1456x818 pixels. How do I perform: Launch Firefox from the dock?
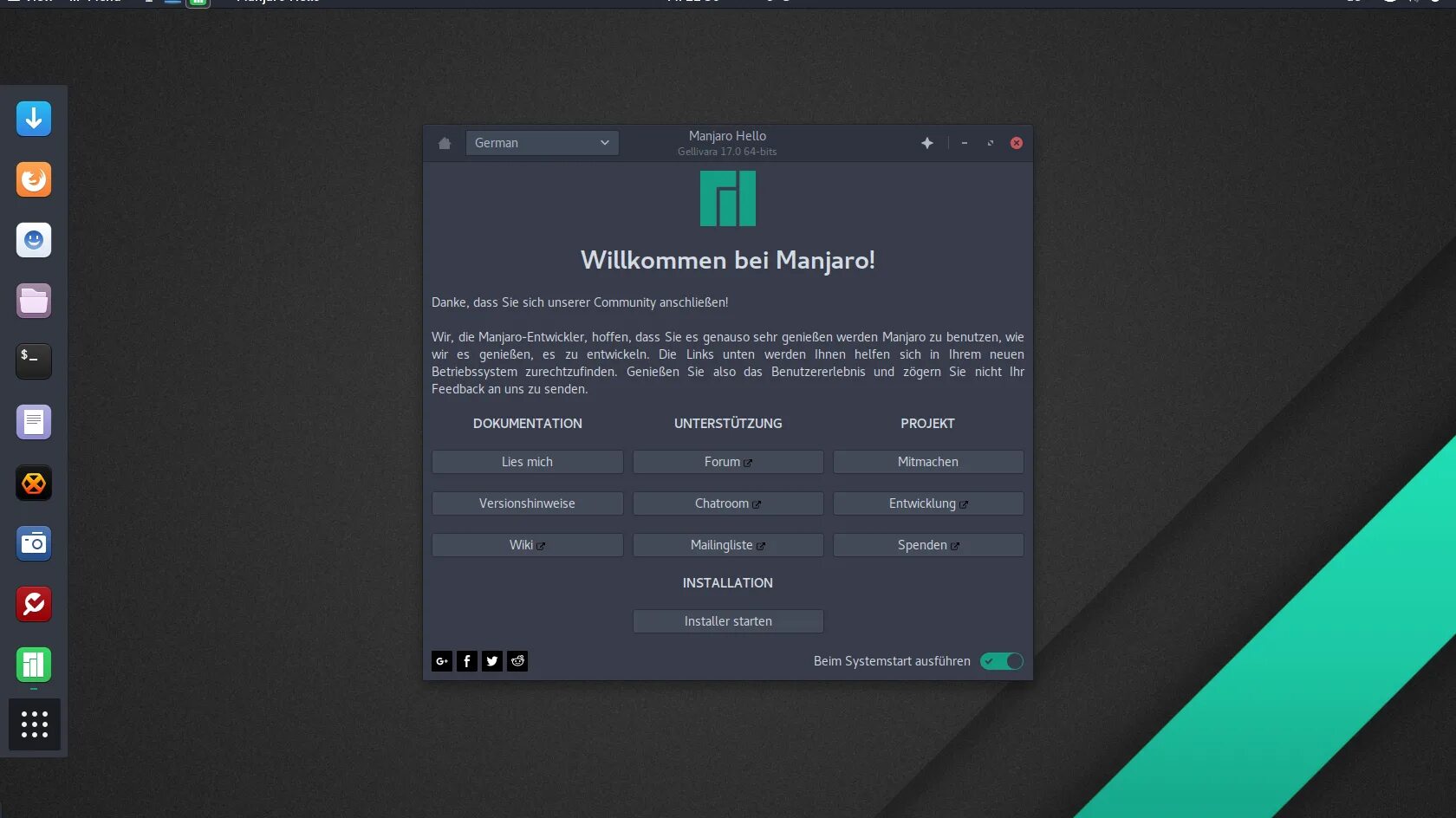(x=34, y=179)
